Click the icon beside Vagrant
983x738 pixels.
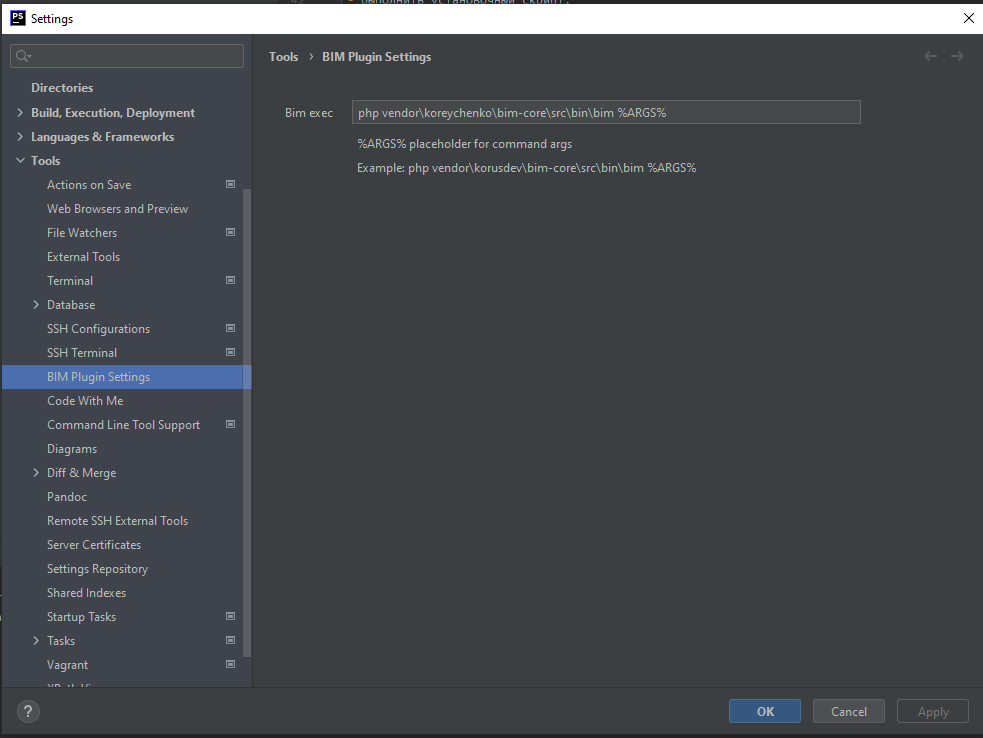pyautogui.click(x=230, y=664)
